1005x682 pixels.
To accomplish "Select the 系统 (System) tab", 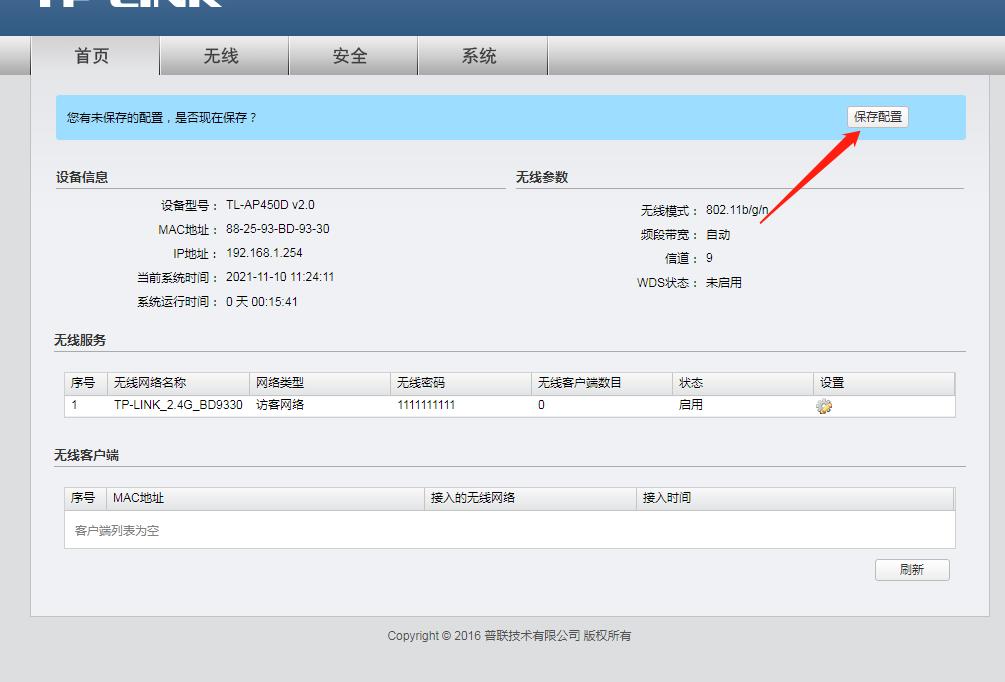I will (481, 55).
